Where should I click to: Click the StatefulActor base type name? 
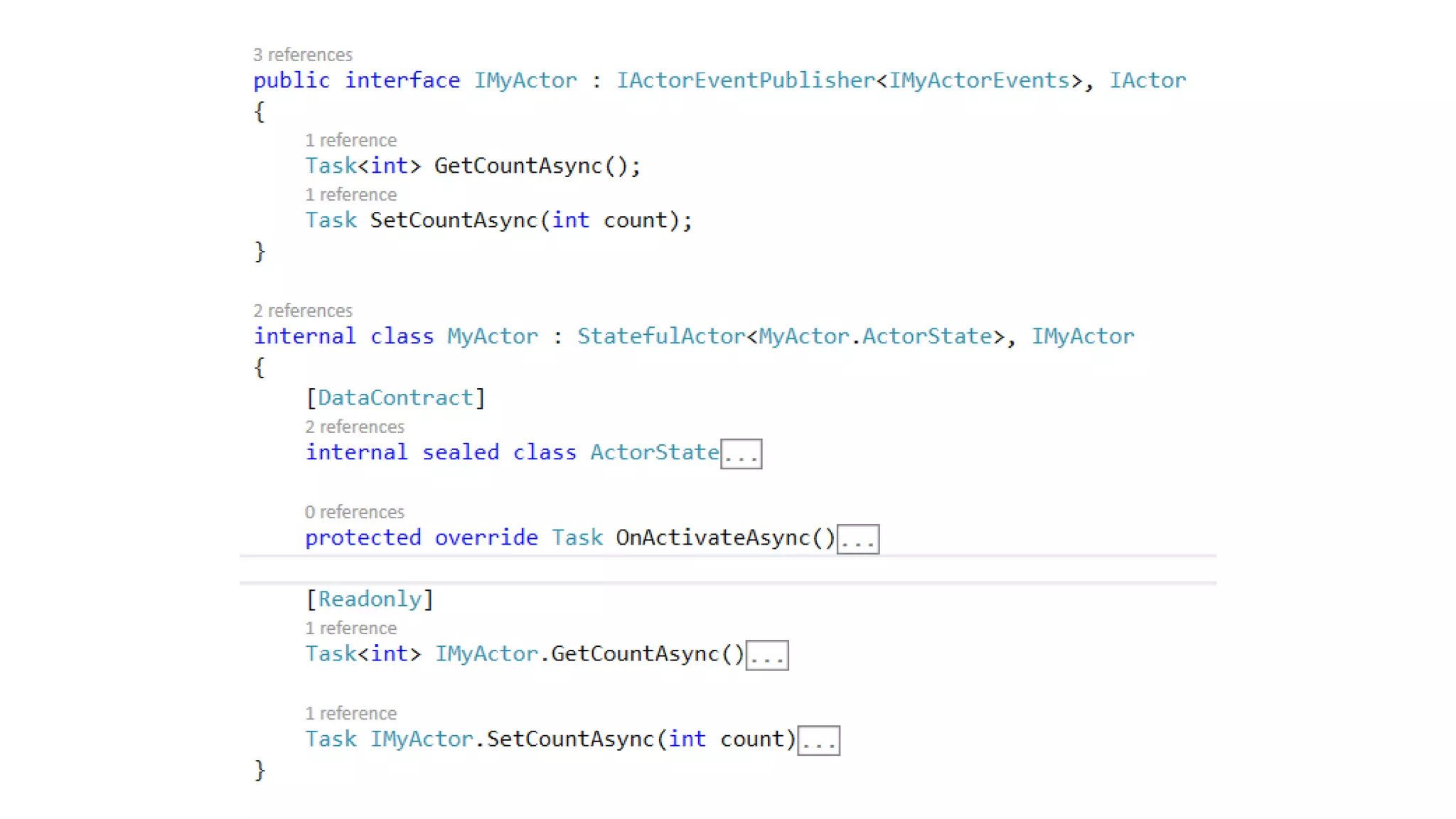[660, 336]
